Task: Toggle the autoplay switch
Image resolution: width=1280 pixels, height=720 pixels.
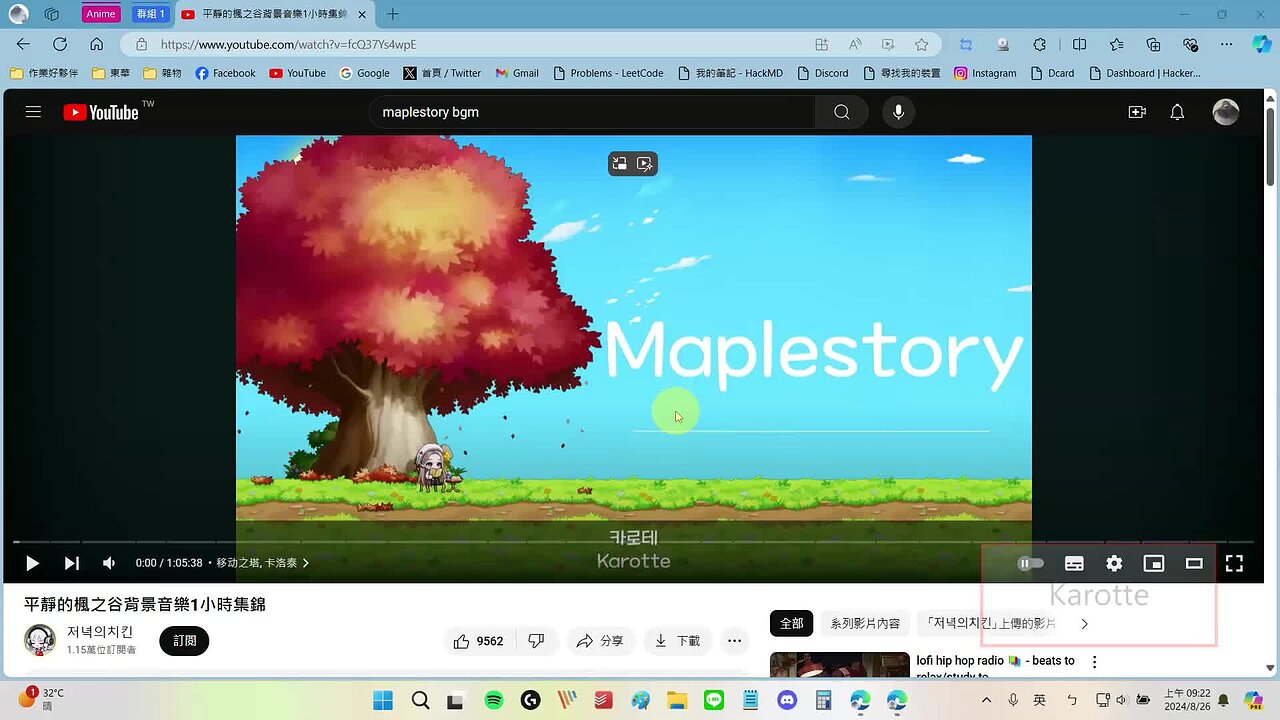Action: [x=1030, y=563]
